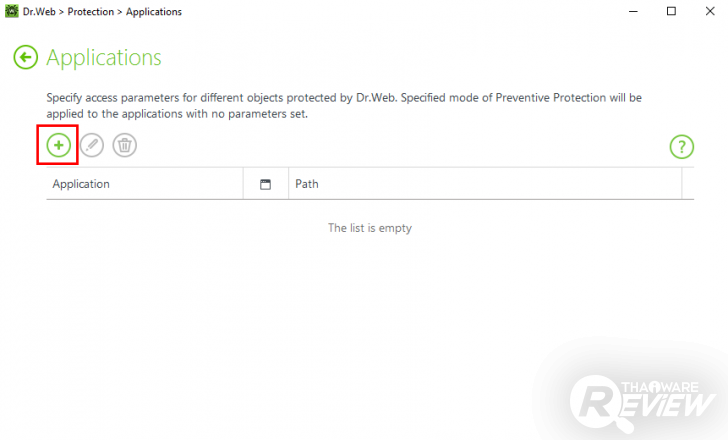Image resolution: width=728 pixels, height=440 pixels.
Task: Add a new application with plus icon
Action: click(x=59, y=146)
